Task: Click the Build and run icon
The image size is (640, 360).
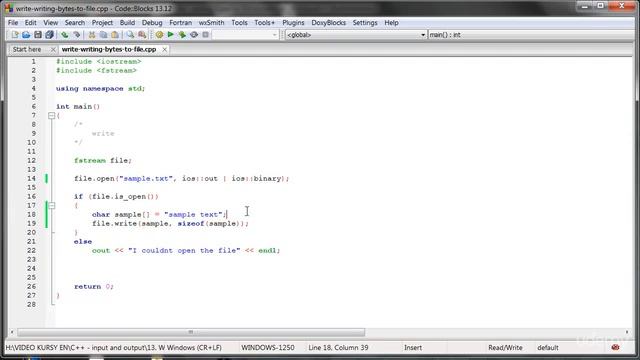Action: 182,35
